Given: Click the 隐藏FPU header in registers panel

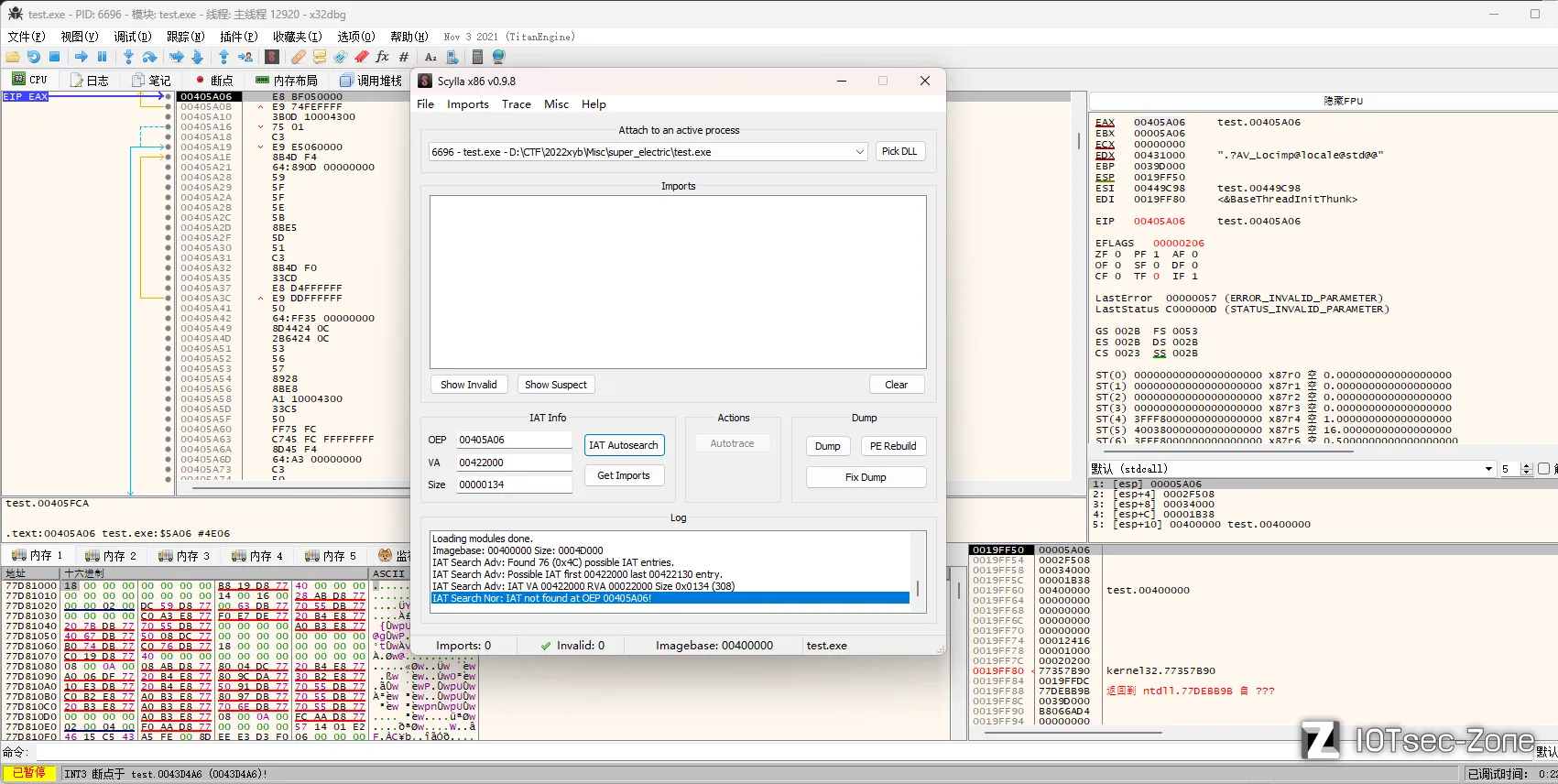Looking at the screenshot, I should coord(1343,101).
